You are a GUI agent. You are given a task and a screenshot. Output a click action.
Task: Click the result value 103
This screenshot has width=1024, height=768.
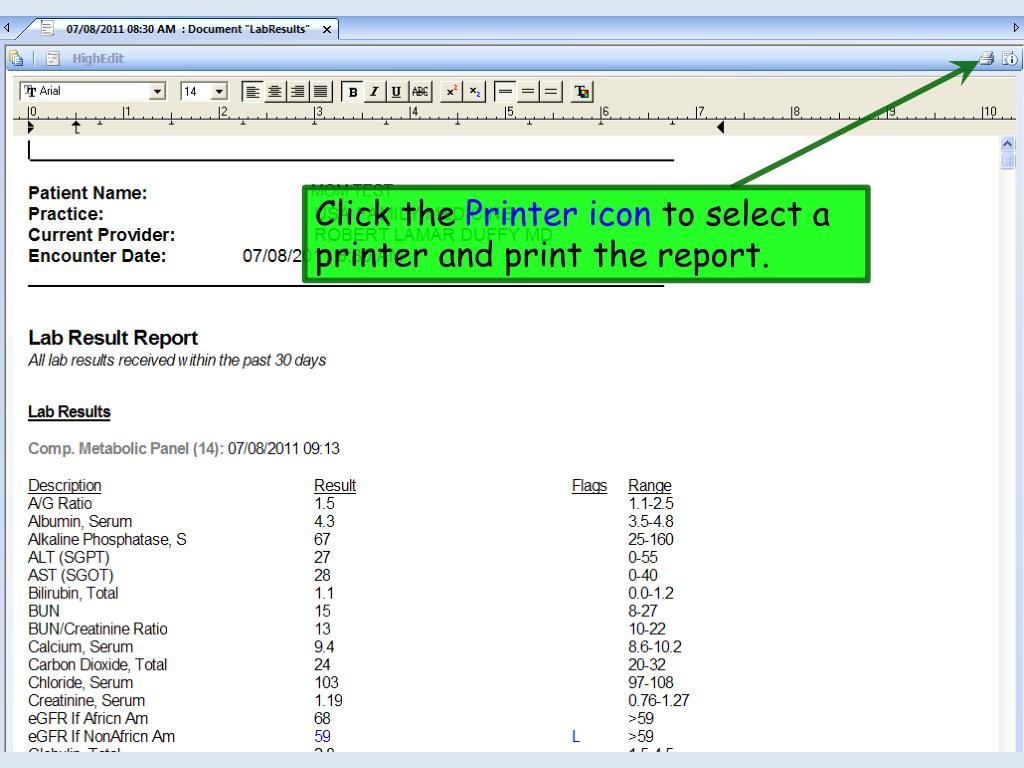tap(327, 682)
